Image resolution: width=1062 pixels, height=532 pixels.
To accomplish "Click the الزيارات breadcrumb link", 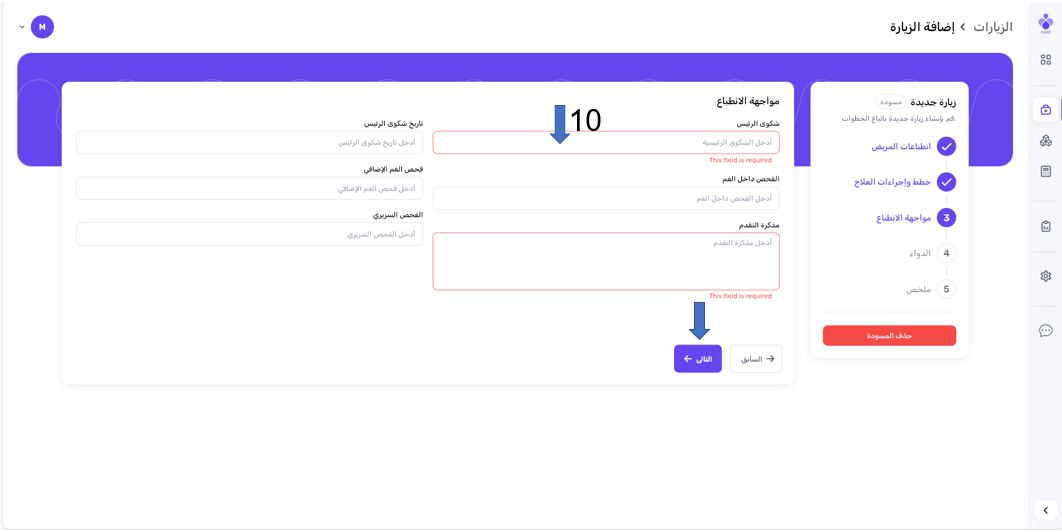I will tap(993, 27).
